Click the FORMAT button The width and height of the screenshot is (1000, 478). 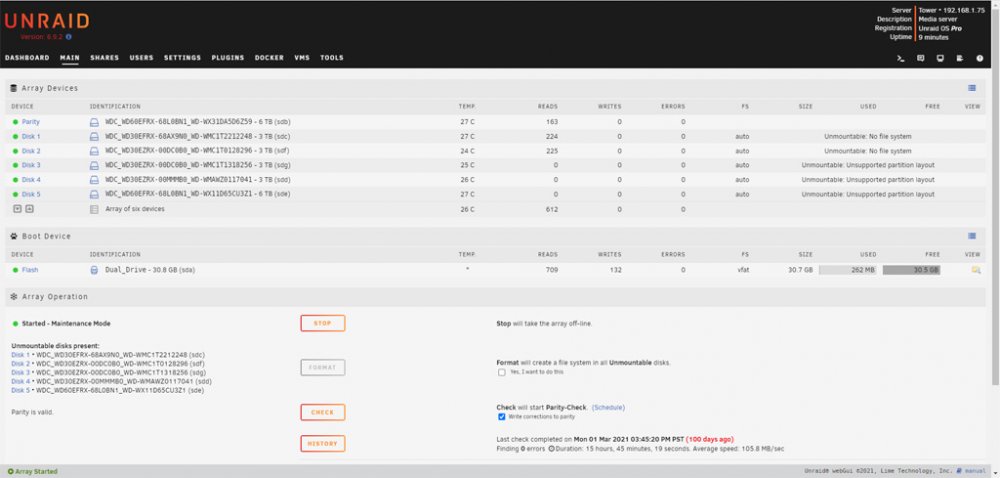323,368
